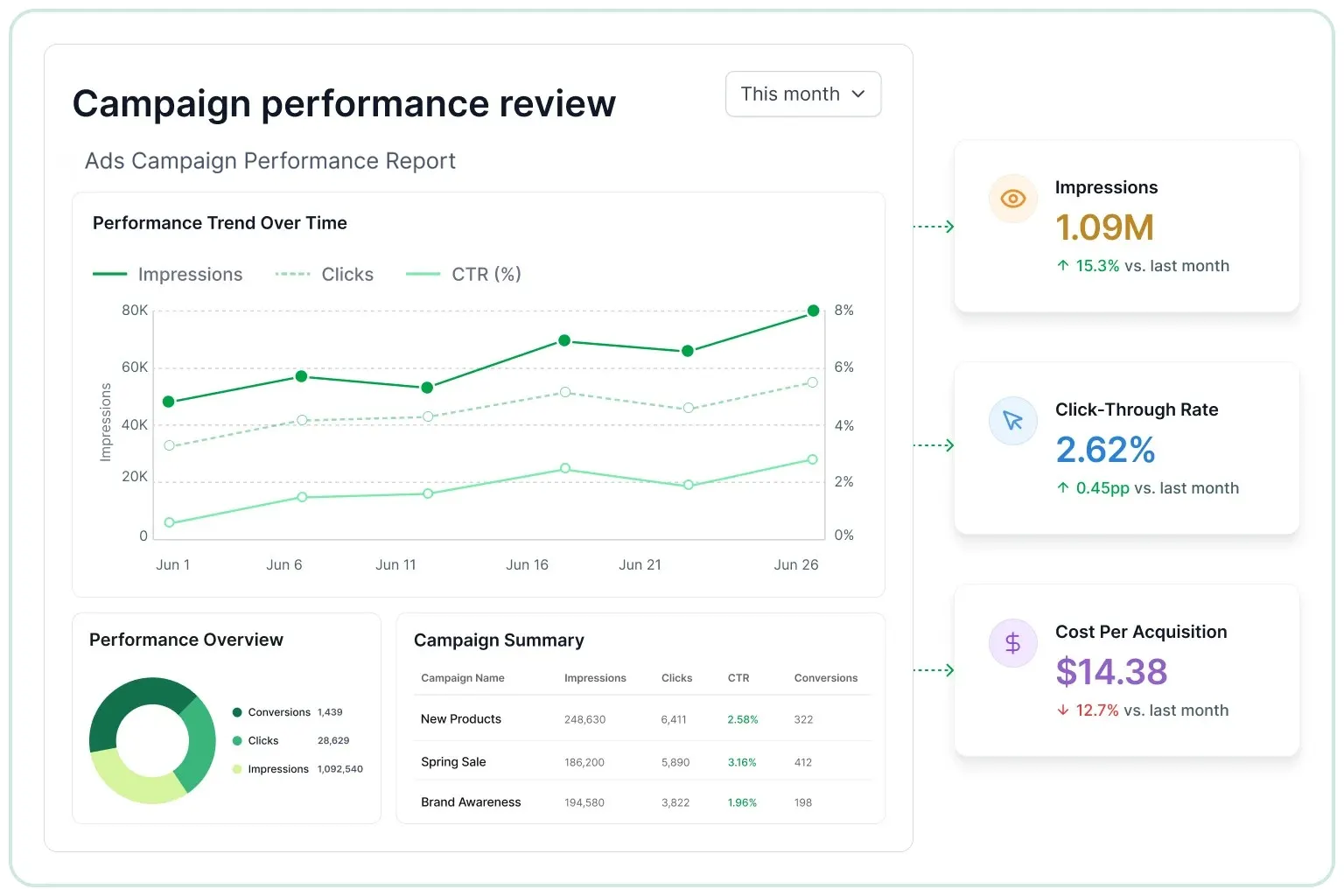Click the 194,580 impressions cell
Screen dimensions: 1344x896
[x=584, y=802]
